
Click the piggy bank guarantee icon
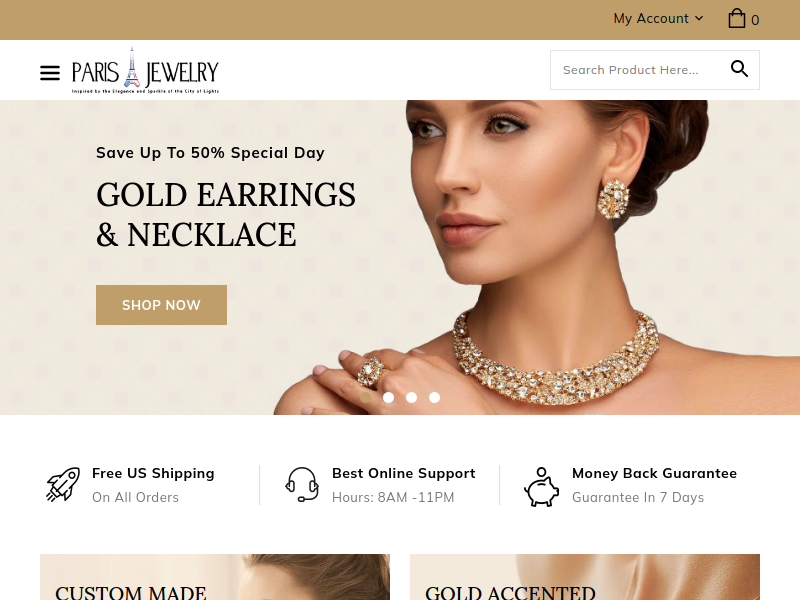point(542,487)
